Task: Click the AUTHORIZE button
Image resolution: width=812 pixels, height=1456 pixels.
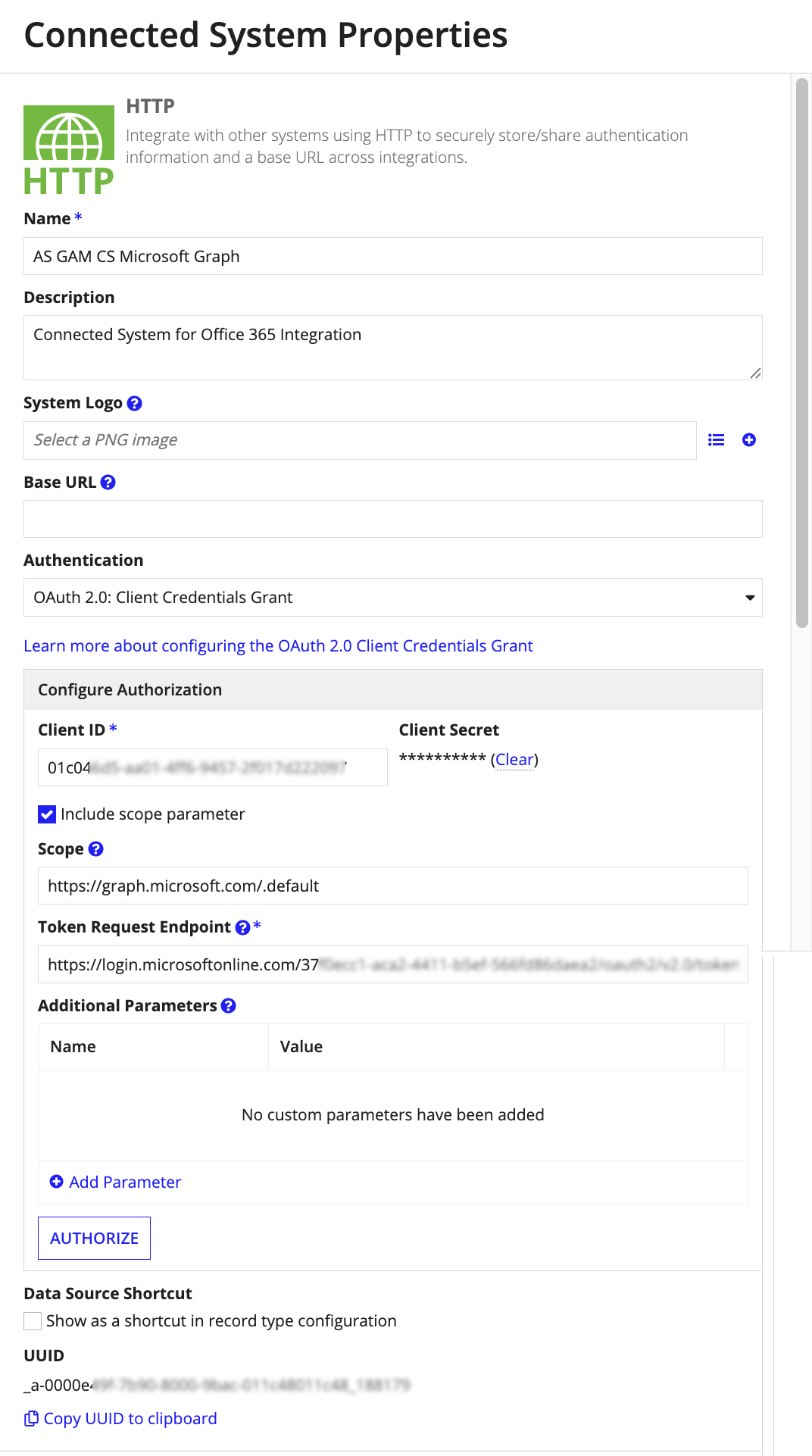Action: 94,1239
